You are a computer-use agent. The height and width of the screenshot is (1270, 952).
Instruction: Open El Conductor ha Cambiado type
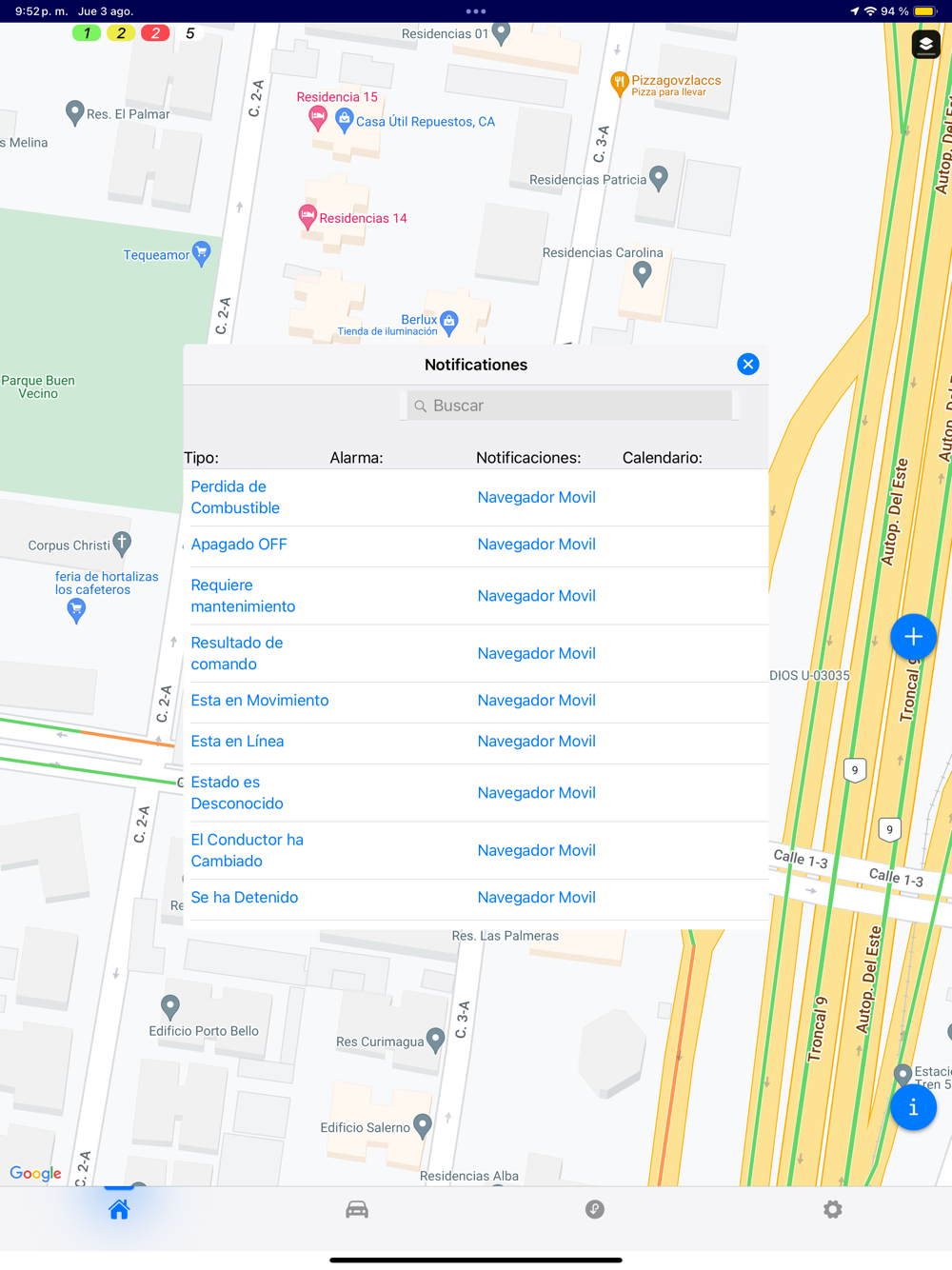pyautogui.click(x=248, y=850)
